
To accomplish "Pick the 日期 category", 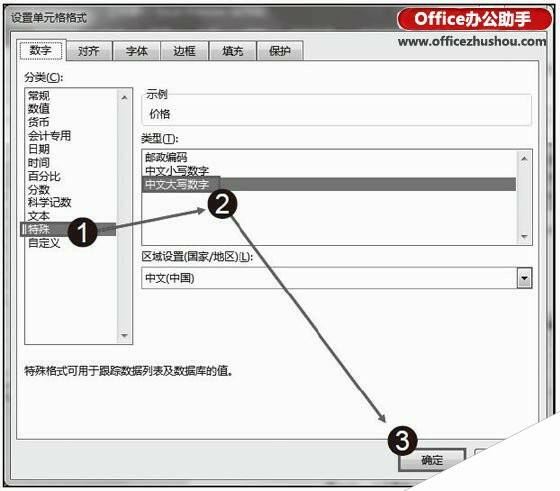I will 39,149.
